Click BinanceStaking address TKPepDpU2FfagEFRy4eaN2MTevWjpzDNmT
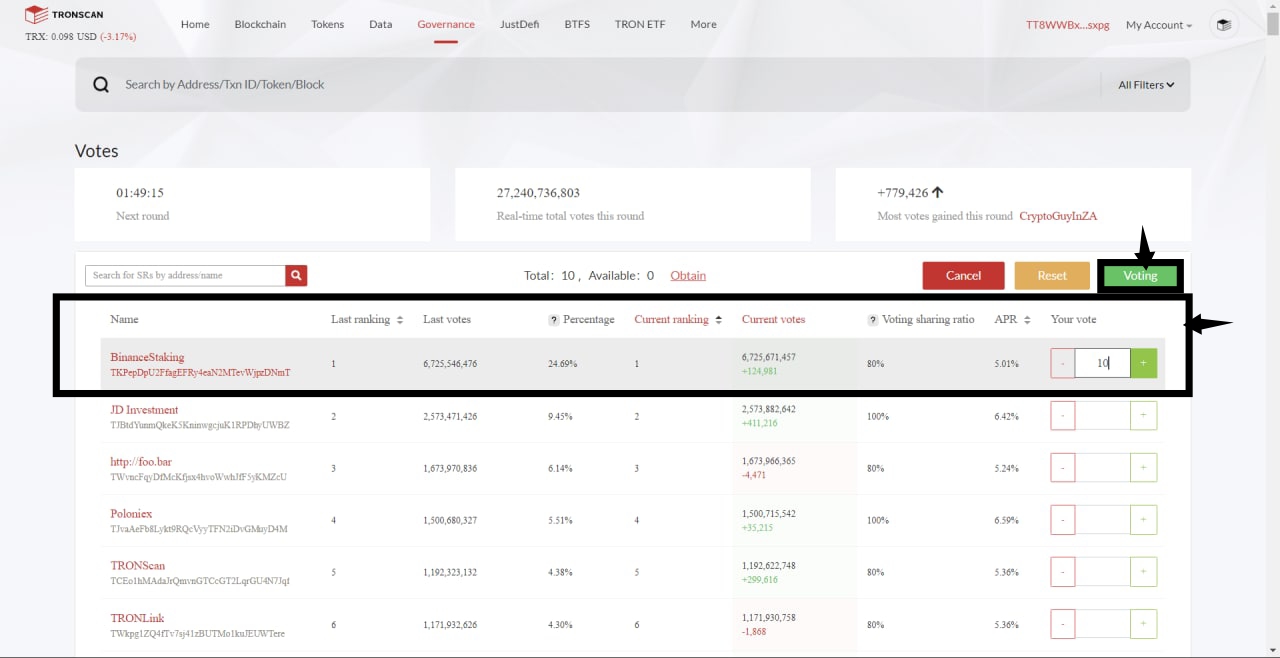This screenshot has width=1280, height=658. click(x=200, y=372)
